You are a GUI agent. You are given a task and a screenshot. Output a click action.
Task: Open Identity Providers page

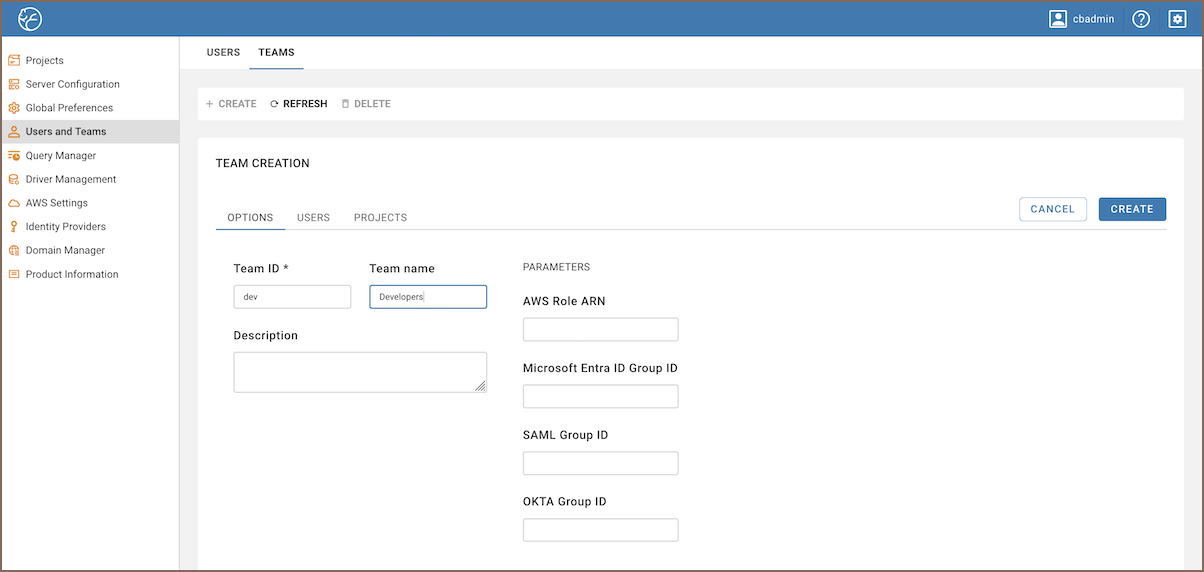pyautogui.click(x=65, y=227)
